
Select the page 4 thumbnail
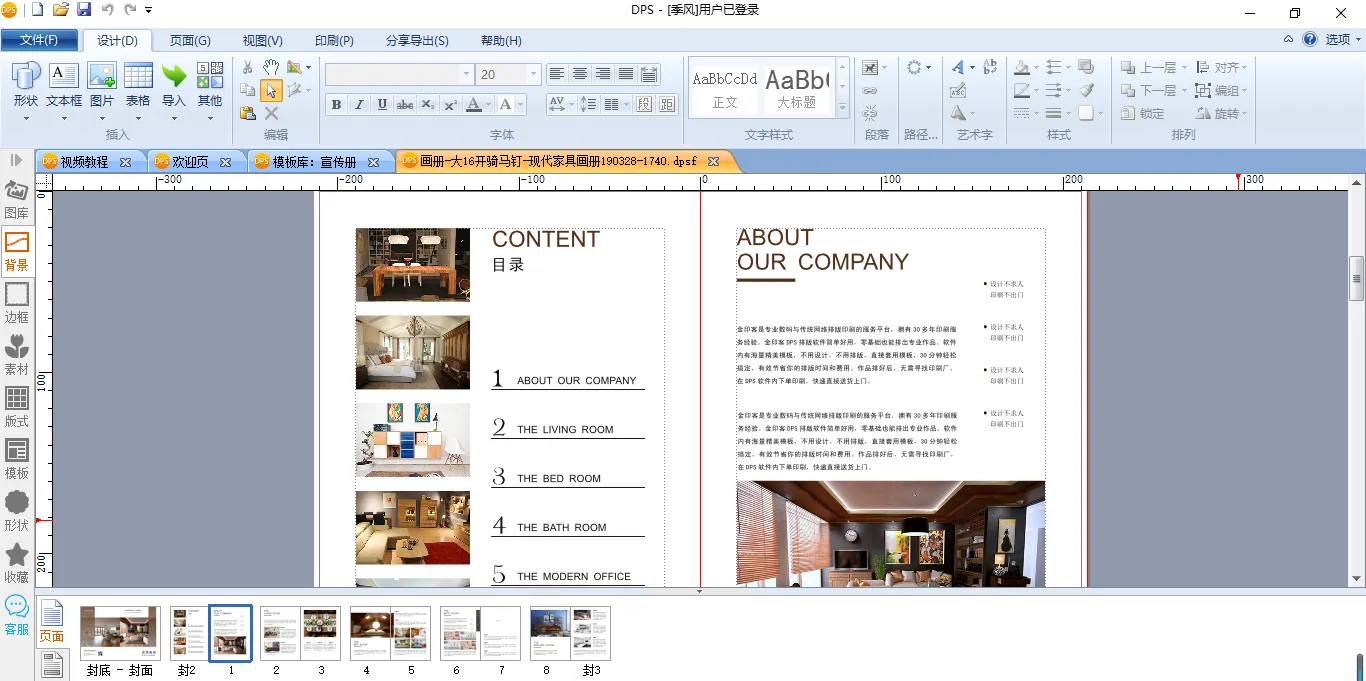click(x=369, y=634)
